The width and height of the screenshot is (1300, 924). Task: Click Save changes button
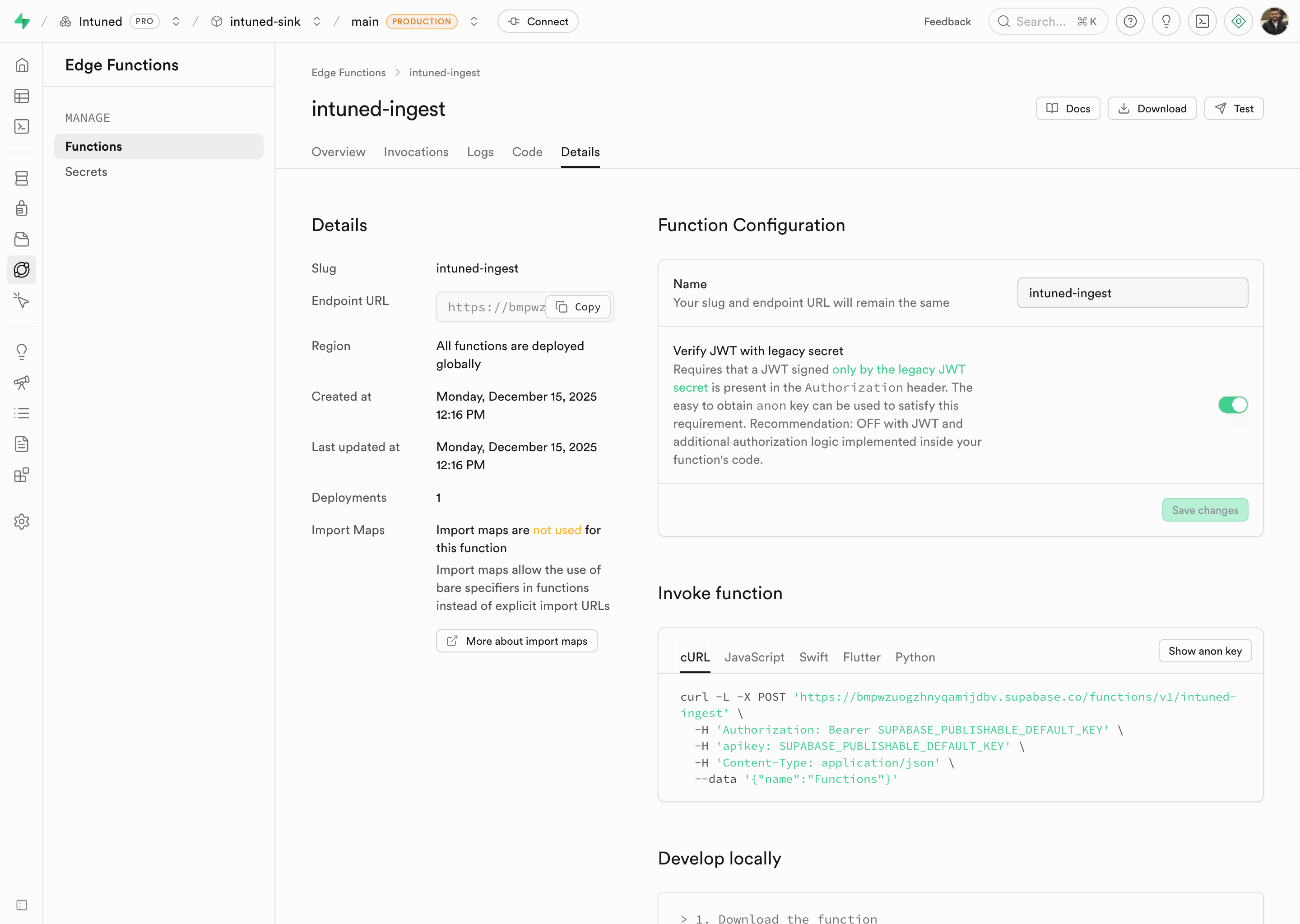click(1205, 510)
